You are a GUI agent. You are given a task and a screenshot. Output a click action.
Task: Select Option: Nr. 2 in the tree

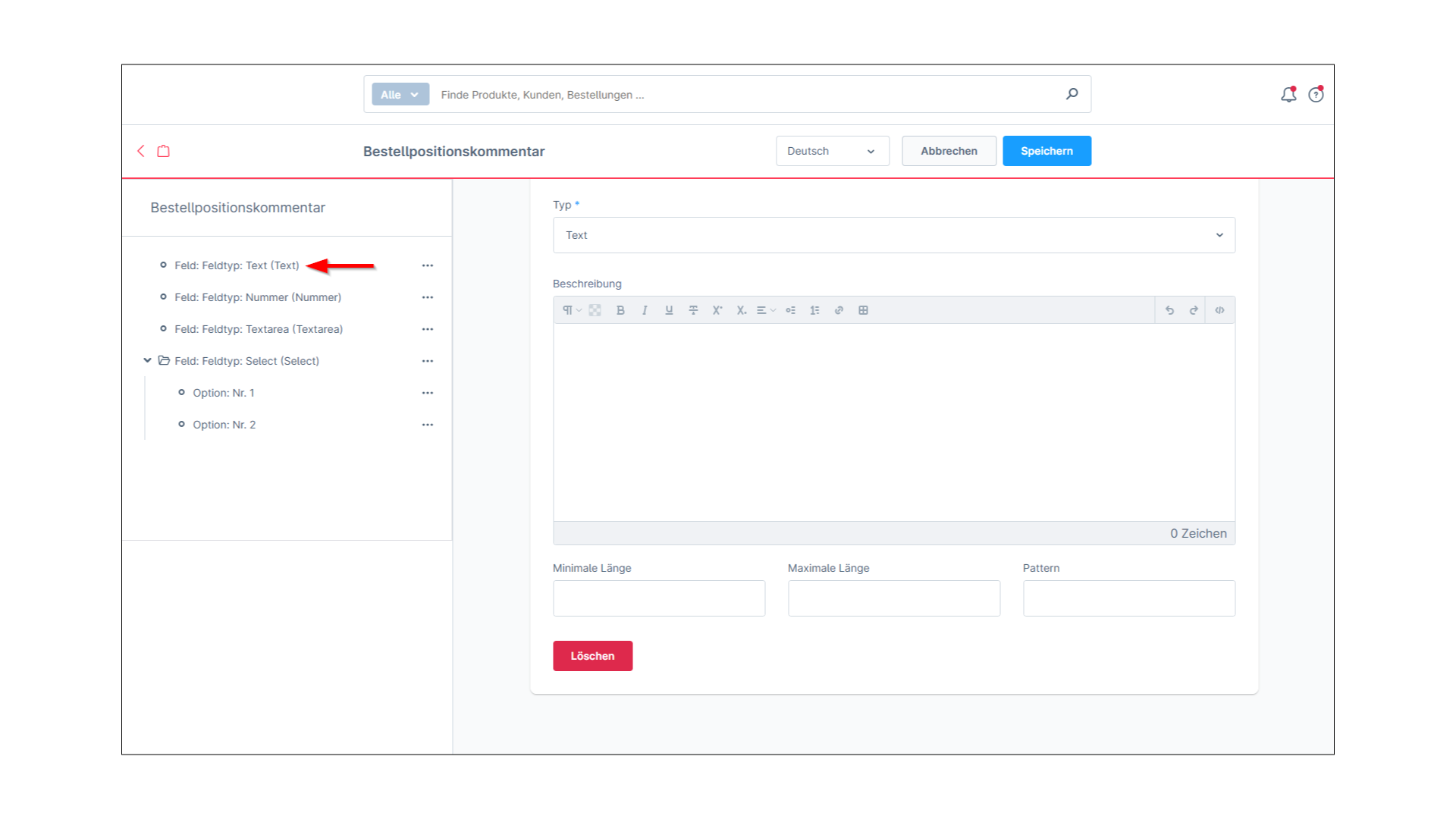click(x=224, y=425)
